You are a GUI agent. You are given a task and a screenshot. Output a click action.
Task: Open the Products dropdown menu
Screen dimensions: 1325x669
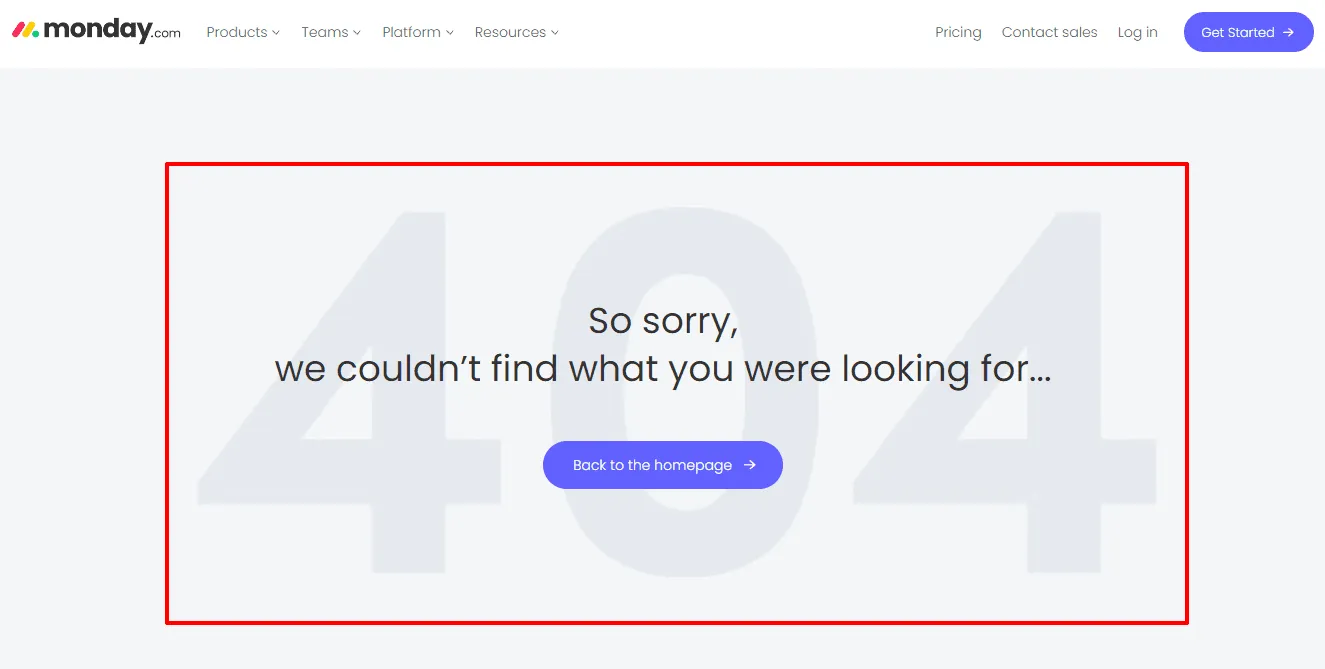point(236,32)
